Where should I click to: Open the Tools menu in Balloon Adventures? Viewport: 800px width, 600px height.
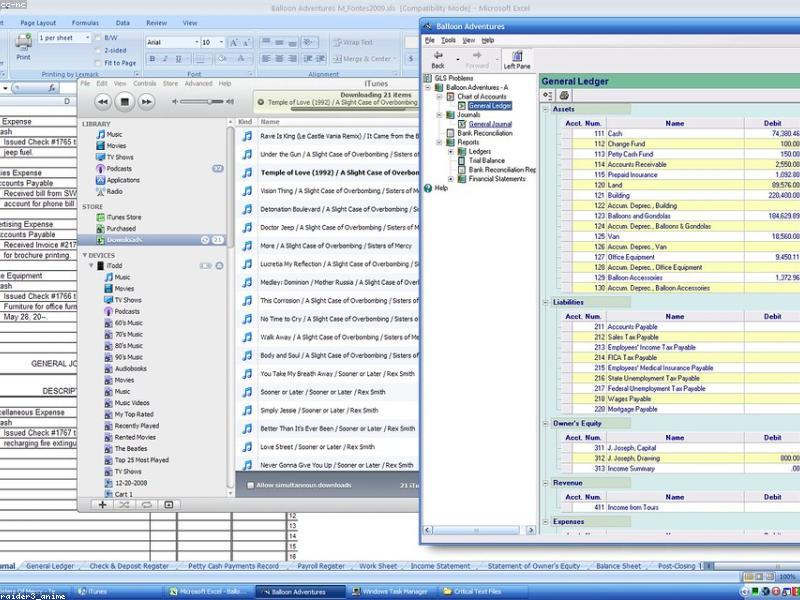[x=448, y=40]
